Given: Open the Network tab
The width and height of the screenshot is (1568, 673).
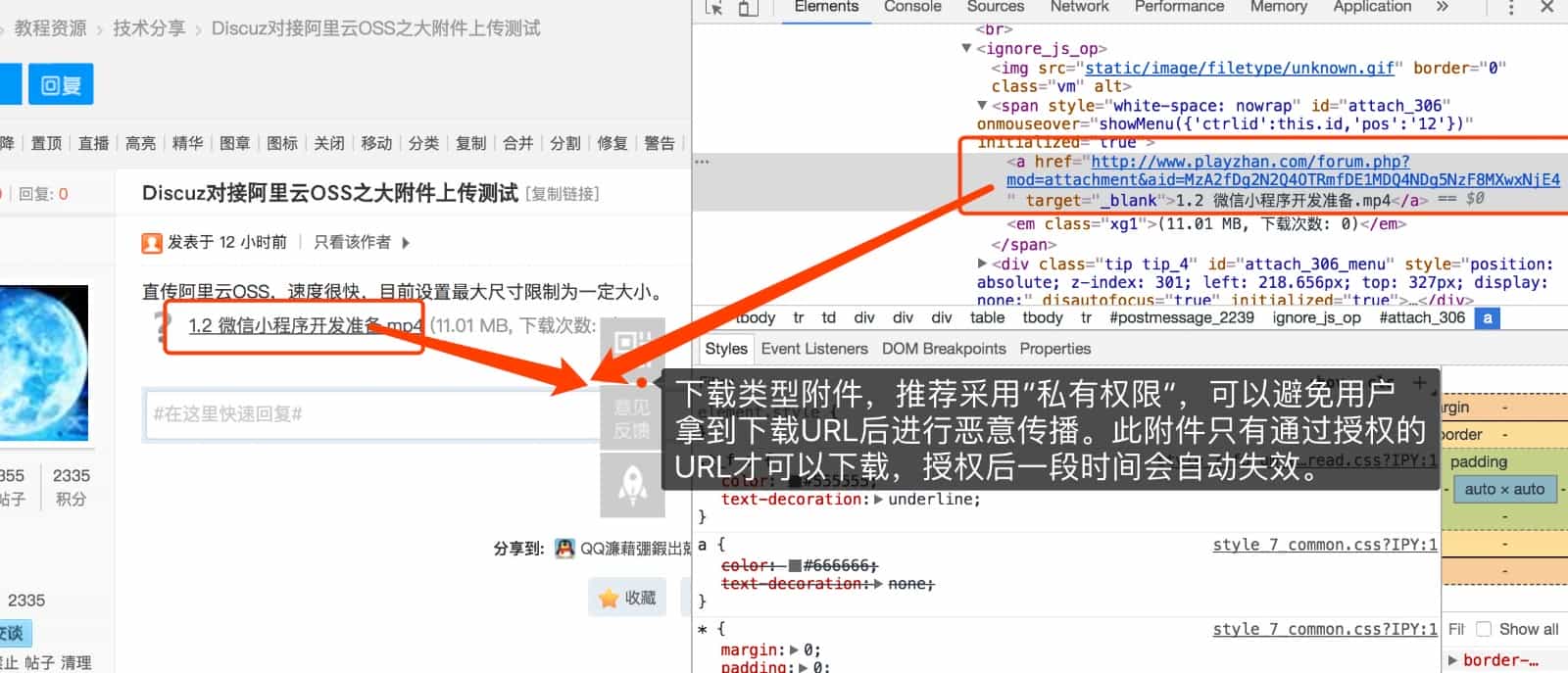Looking at the screenshot, I should click(1080, 7).
